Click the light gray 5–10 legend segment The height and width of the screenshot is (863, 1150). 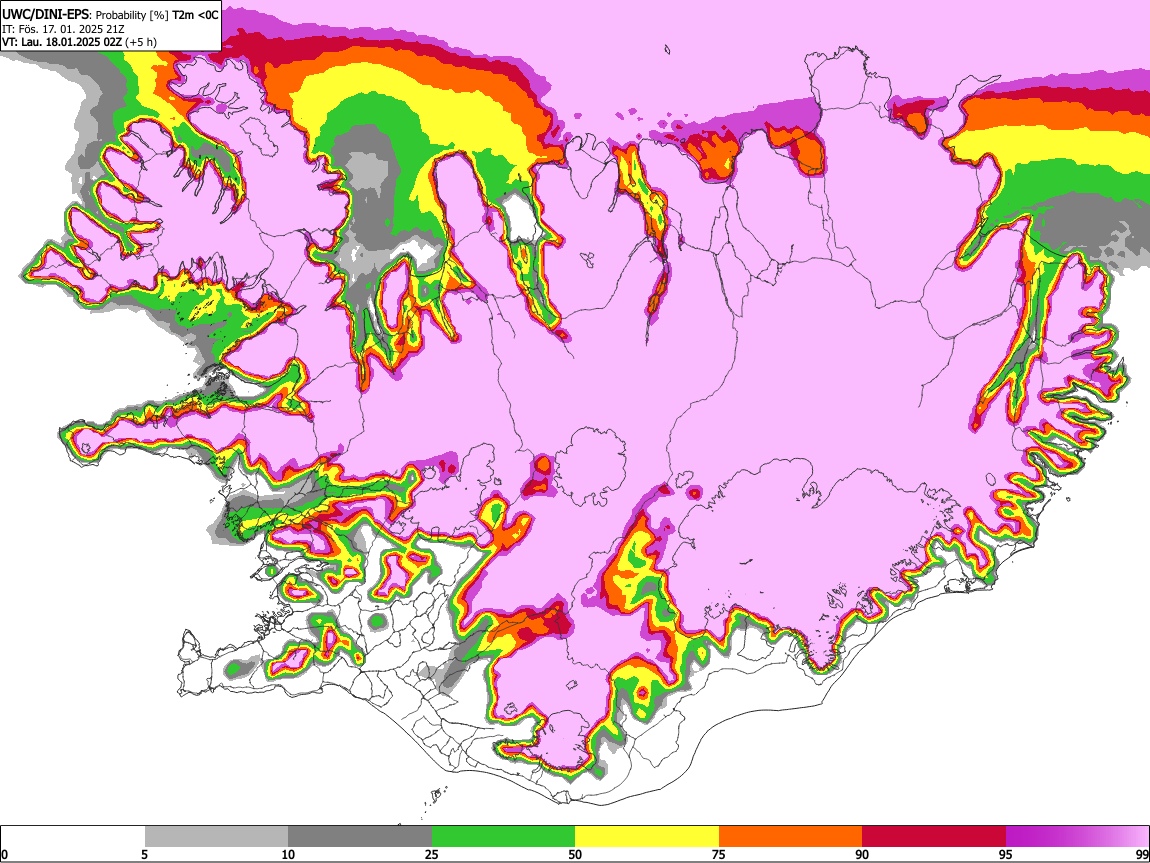click(x=216, y=836)
